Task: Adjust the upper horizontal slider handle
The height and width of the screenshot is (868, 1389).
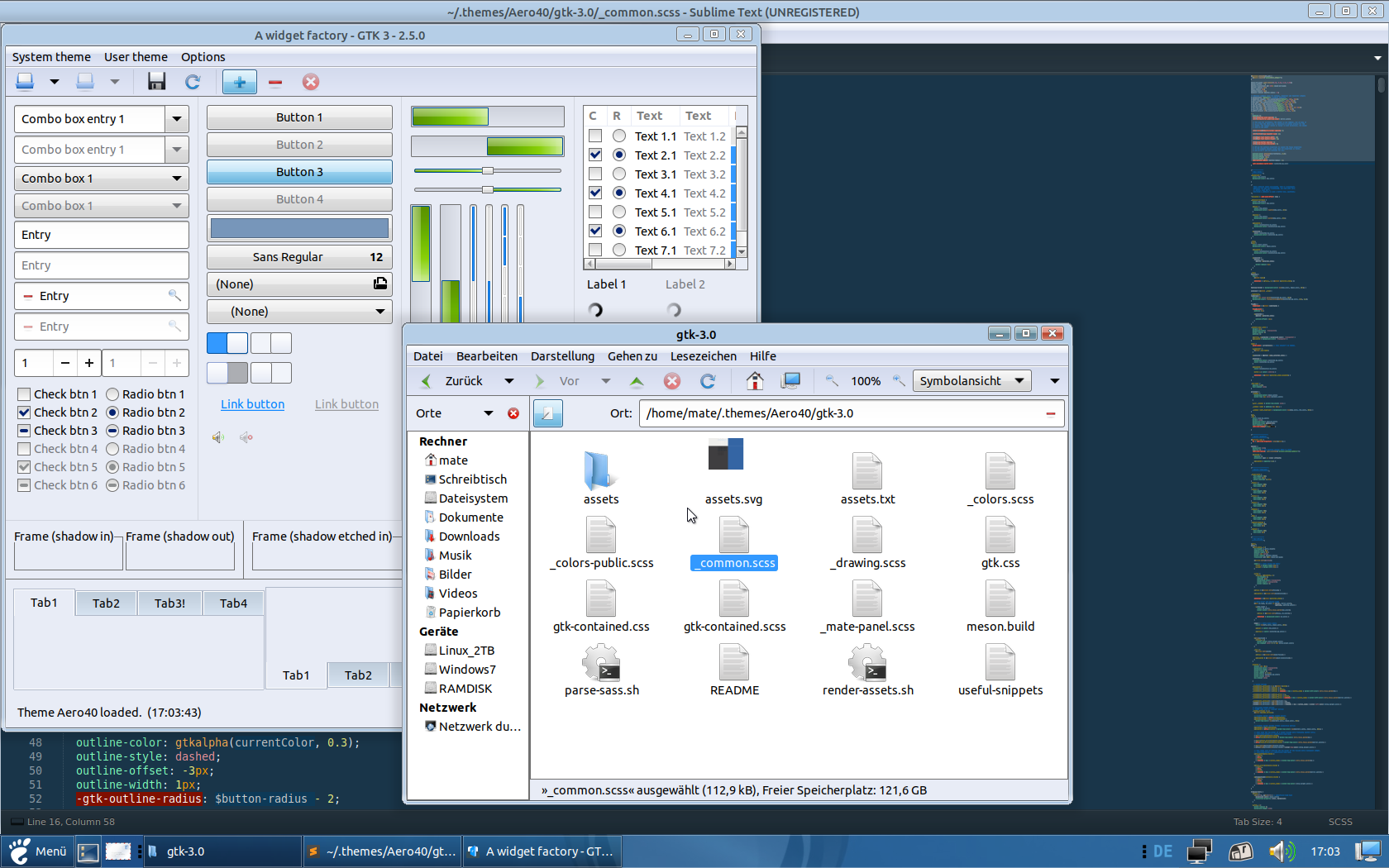Action: coord(488,170)
